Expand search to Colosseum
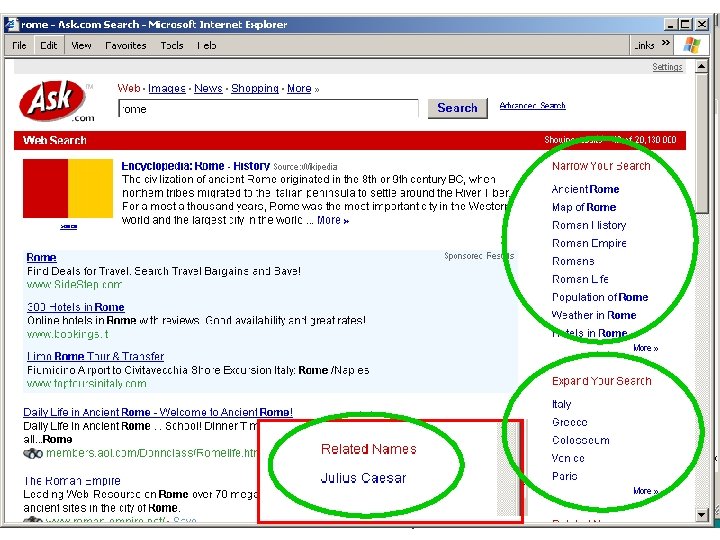720x540 pixels. pyautogui.click(x=580, y=440)
